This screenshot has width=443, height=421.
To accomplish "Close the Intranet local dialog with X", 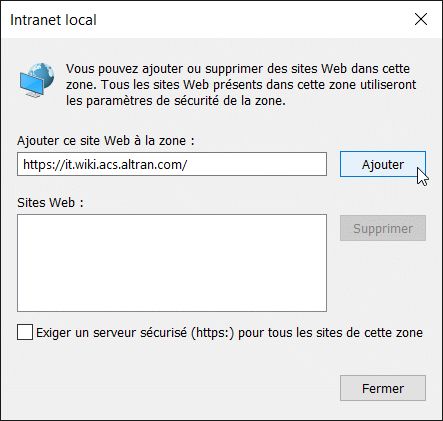I will tap(421, 19).
